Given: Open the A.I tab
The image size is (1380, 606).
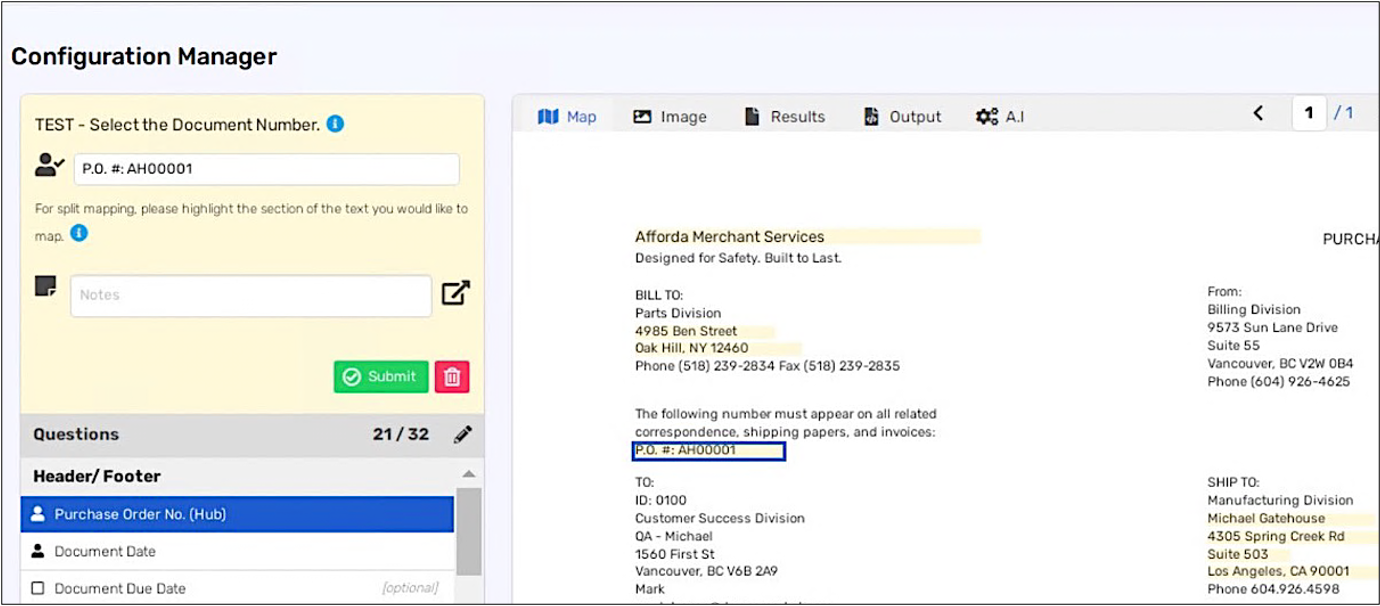Looking at the screenshot, I should pyautogui.click(x=1000, y=117).
